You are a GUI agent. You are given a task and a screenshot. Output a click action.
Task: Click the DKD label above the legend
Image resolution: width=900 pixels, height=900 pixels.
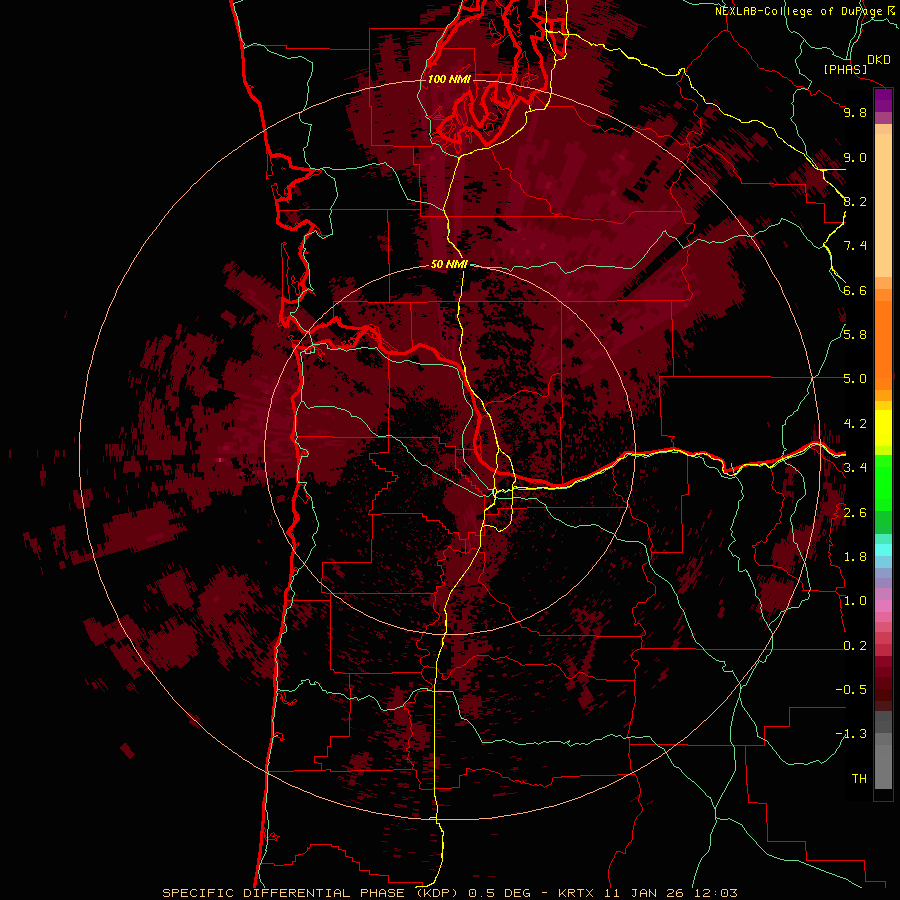coord(879,60)
